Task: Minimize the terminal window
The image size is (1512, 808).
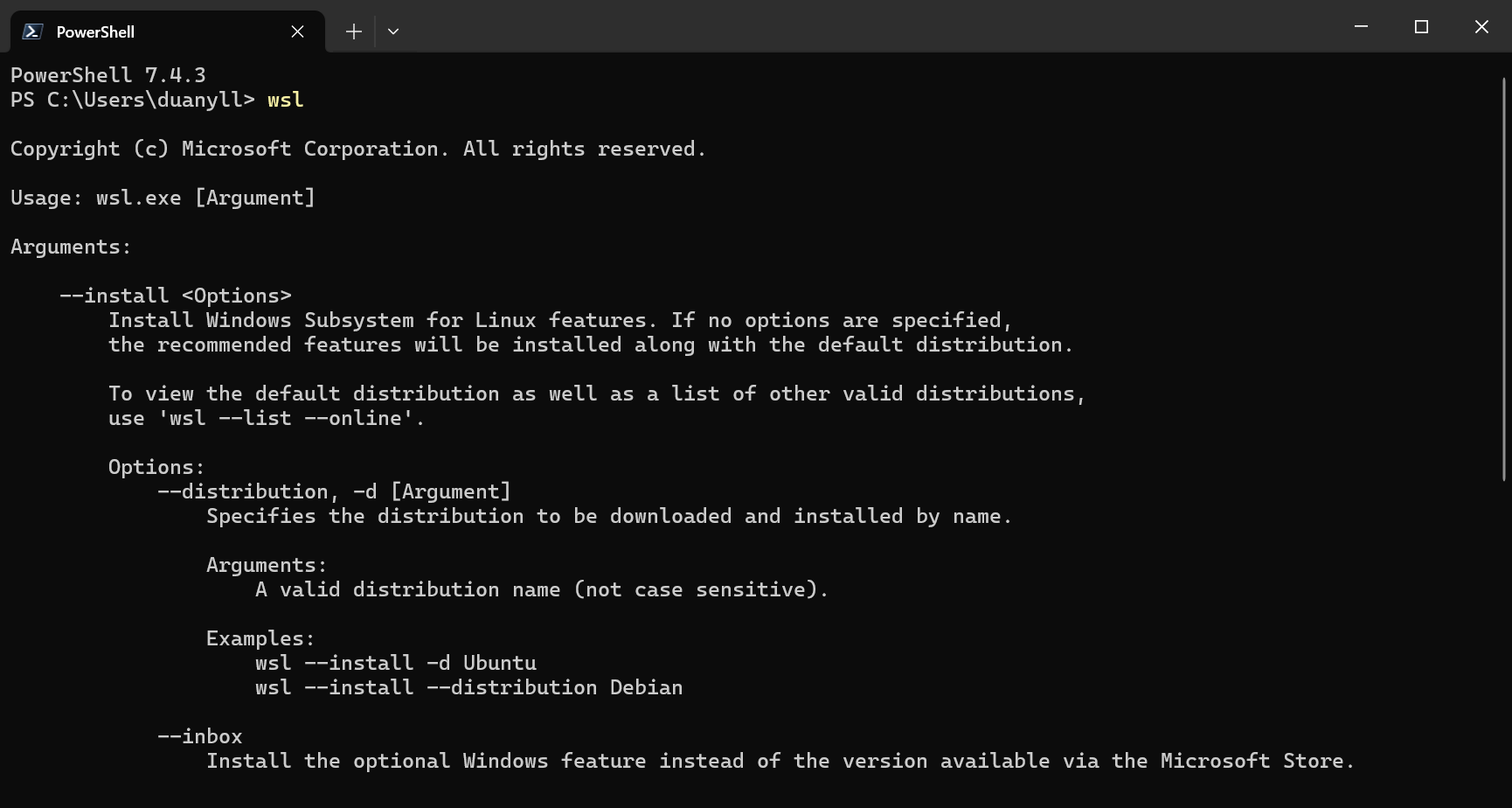Action: point(1361,27)
